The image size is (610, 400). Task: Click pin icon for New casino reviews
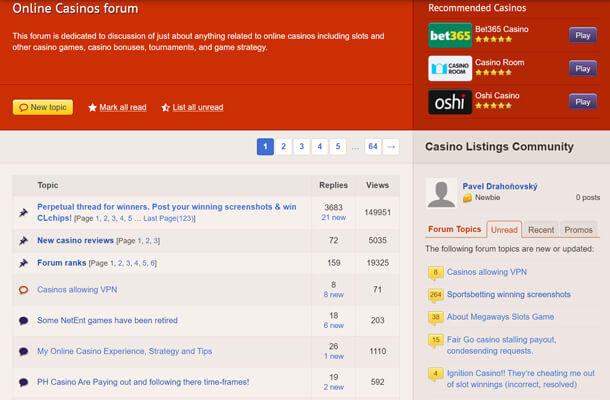point(23,241)
